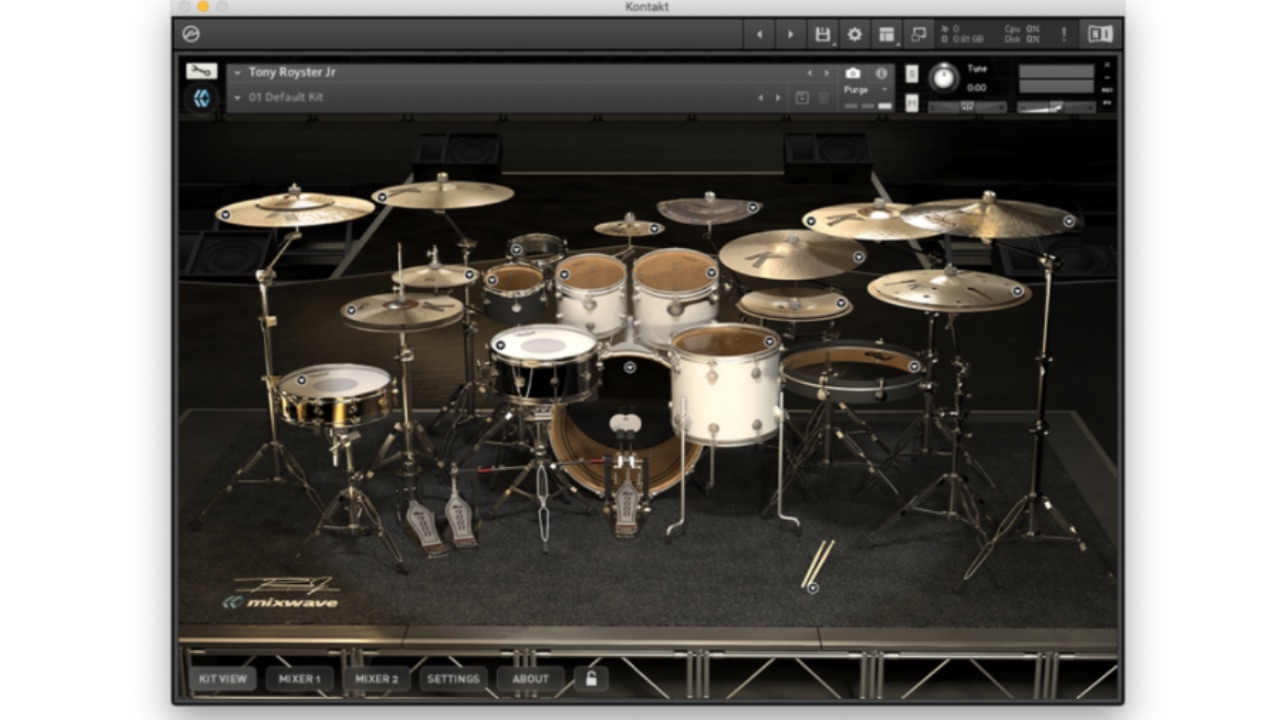Open Kontakt options gear icon
The height and width of the screenshot is (720, 1280).
pyautogui.click(x=854, y=35)
